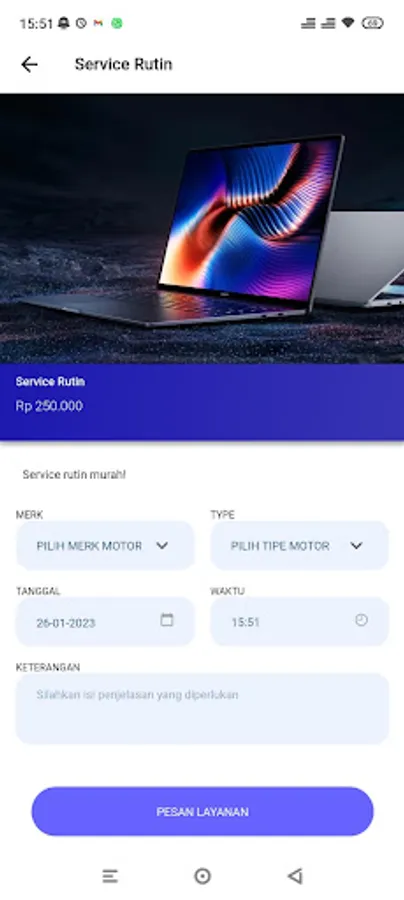Click the PESAN LAYANAN button
The width and height of the screenshot is (404, 900).
point(202,812)
